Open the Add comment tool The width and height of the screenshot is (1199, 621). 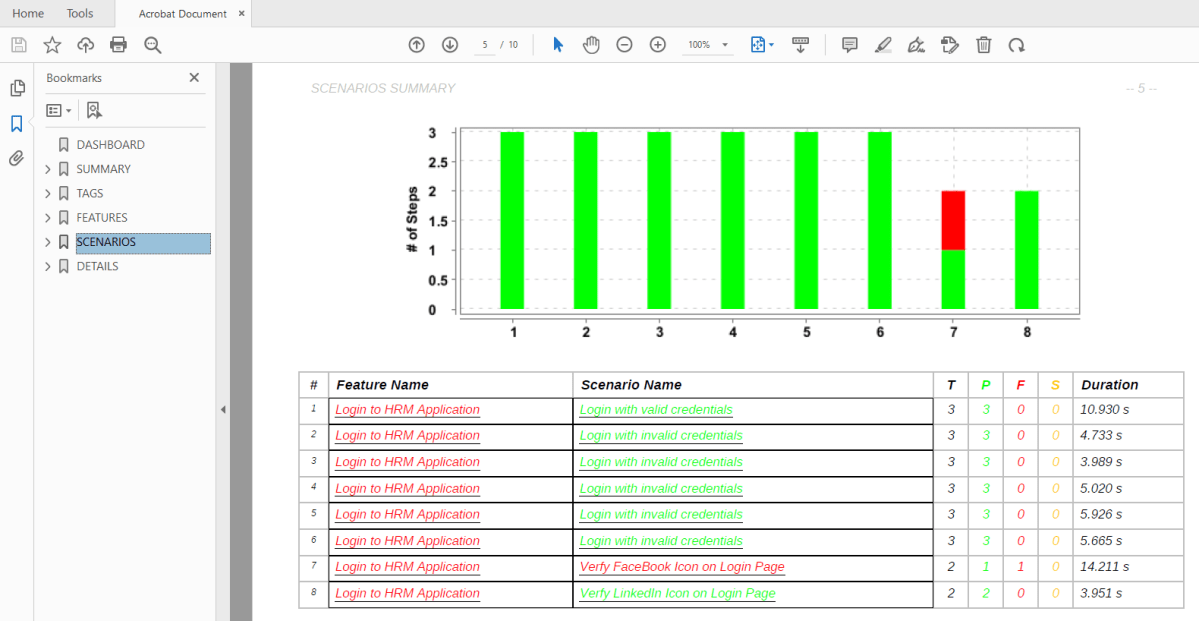(850, 45)
